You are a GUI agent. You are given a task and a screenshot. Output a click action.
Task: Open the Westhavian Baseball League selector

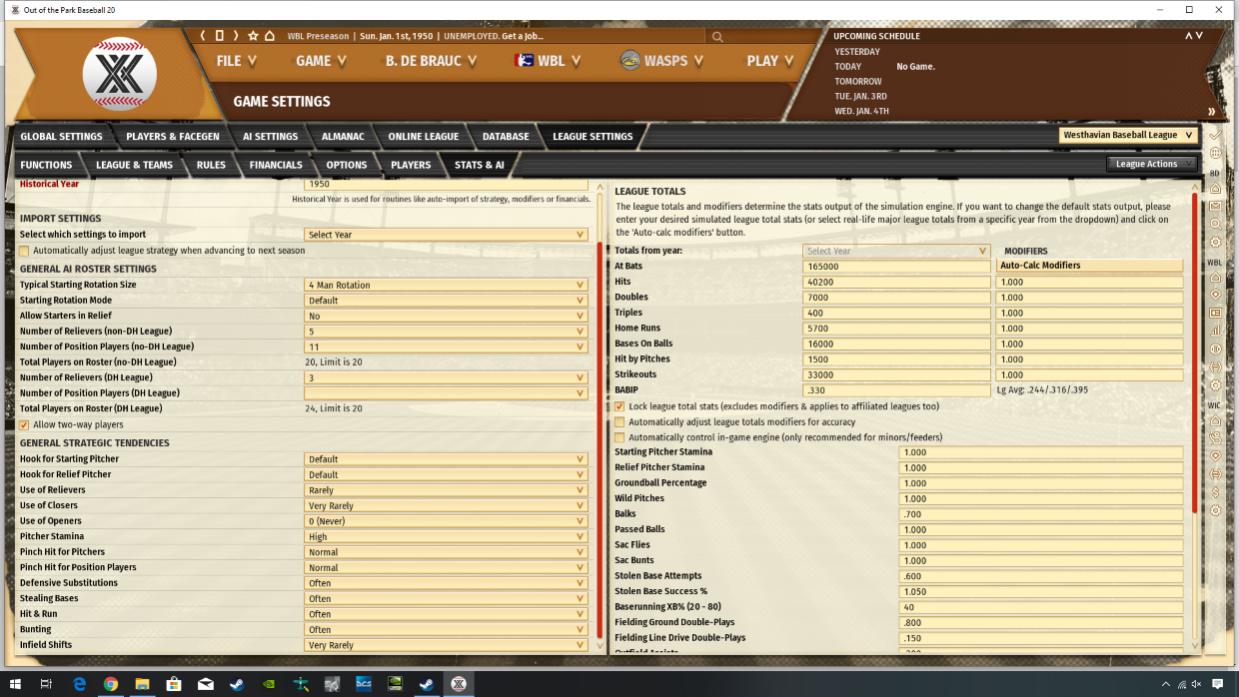tap(1127, 134)
